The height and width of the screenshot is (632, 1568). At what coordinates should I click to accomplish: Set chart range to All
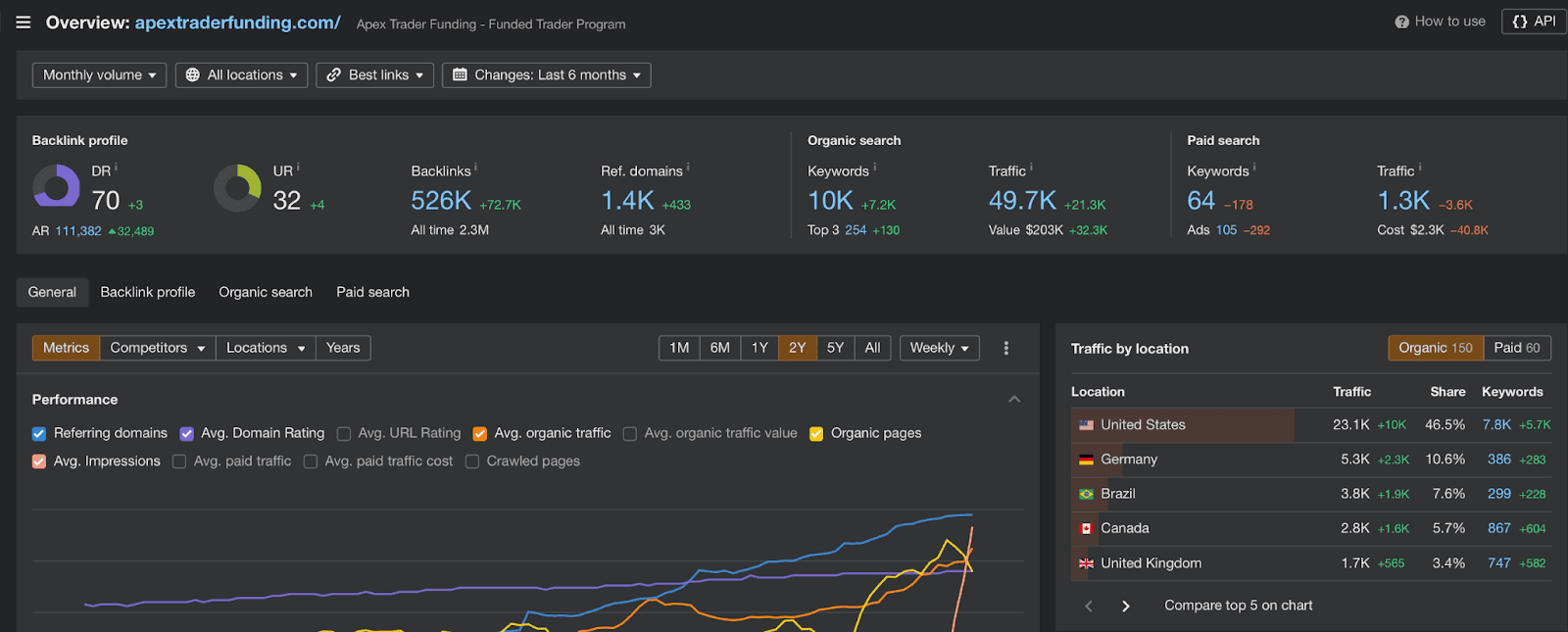coord(872,348)
